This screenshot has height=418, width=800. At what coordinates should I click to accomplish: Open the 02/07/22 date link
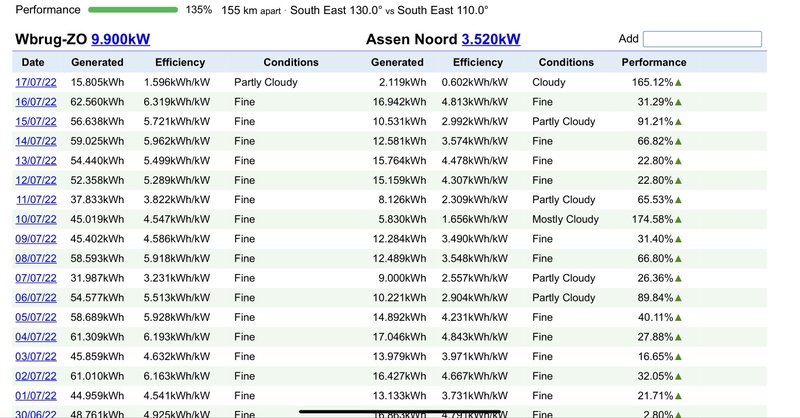click(36, 376)
